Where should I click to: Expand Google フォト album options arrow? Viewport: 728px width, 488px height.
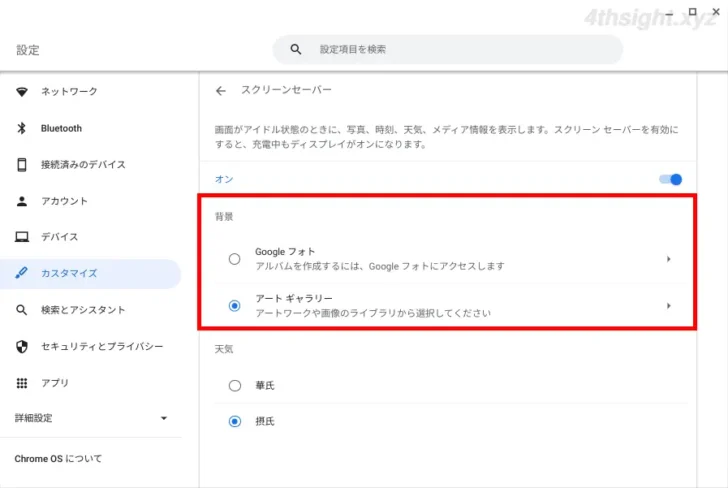tap(669, 259)
